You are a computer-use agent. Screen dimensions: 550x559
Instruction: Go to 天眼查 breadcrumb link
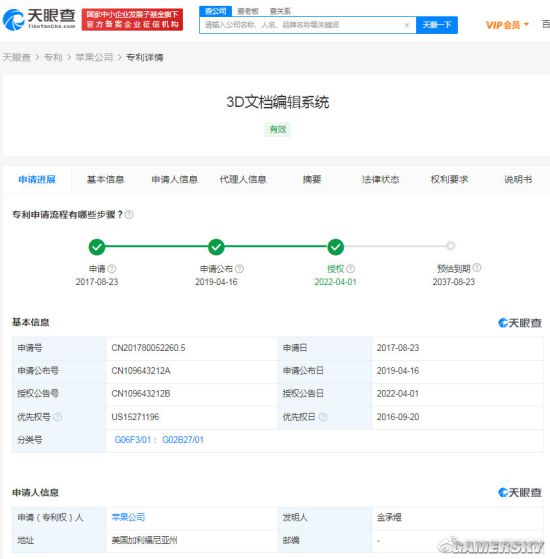point(16,57)
